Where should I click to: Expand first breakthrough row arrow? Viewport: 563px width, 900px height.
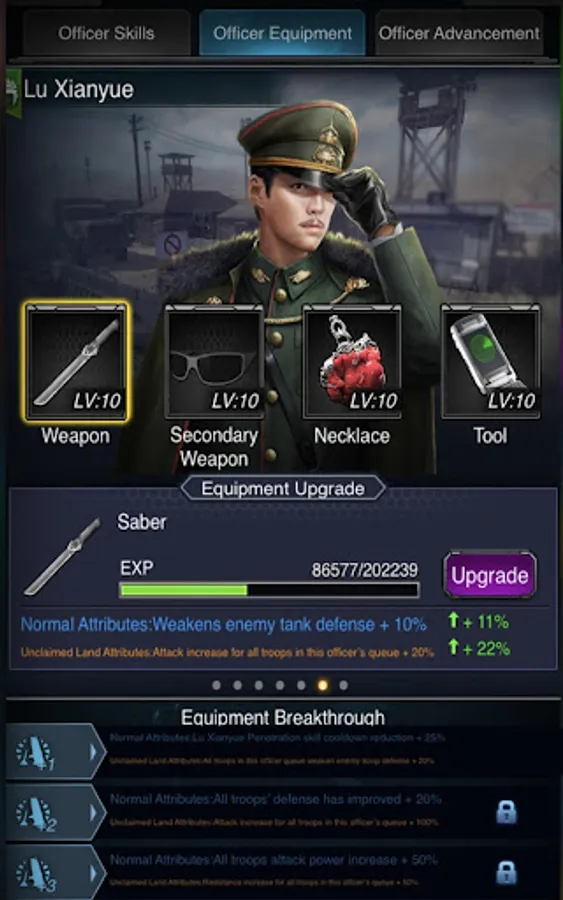(93, 752)
